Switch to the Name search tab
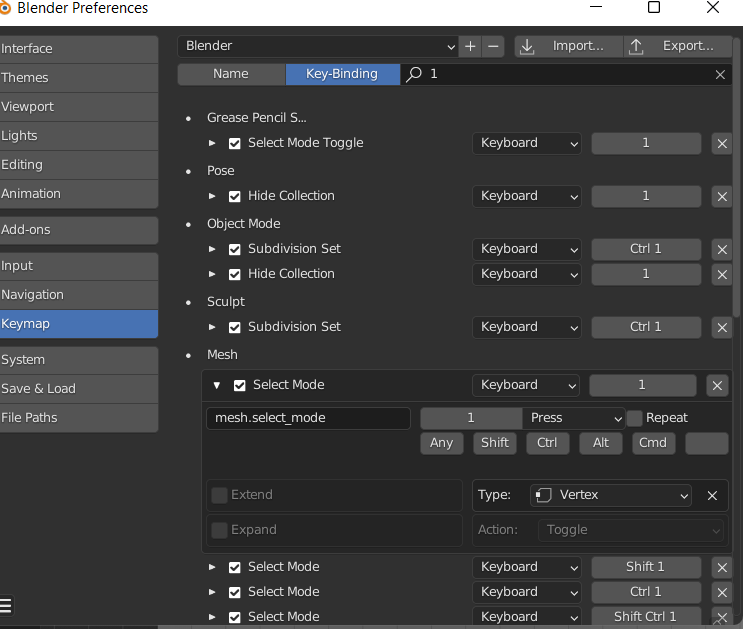 click(x=231, y=74)
